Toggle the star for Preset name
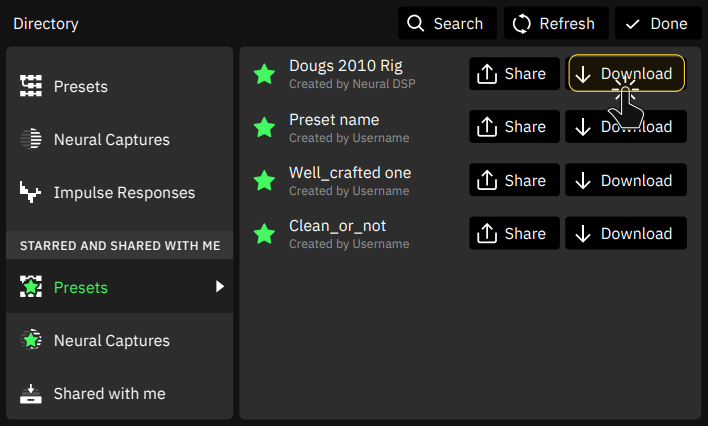This screenshot has height=426, width=708. click(x=264, y=127)
